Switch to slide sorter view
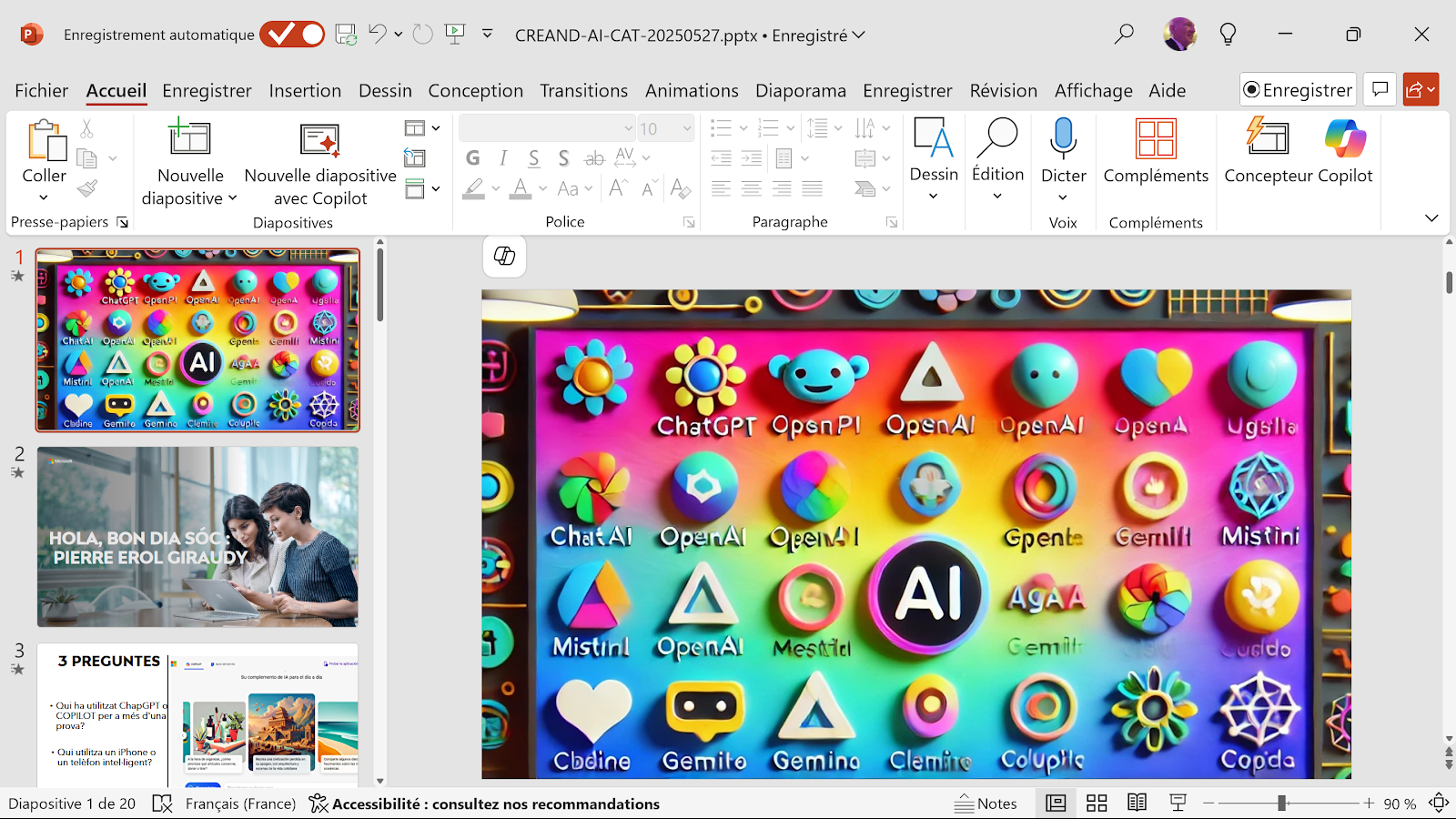The image size is (1456, 819). (1097, 804)
